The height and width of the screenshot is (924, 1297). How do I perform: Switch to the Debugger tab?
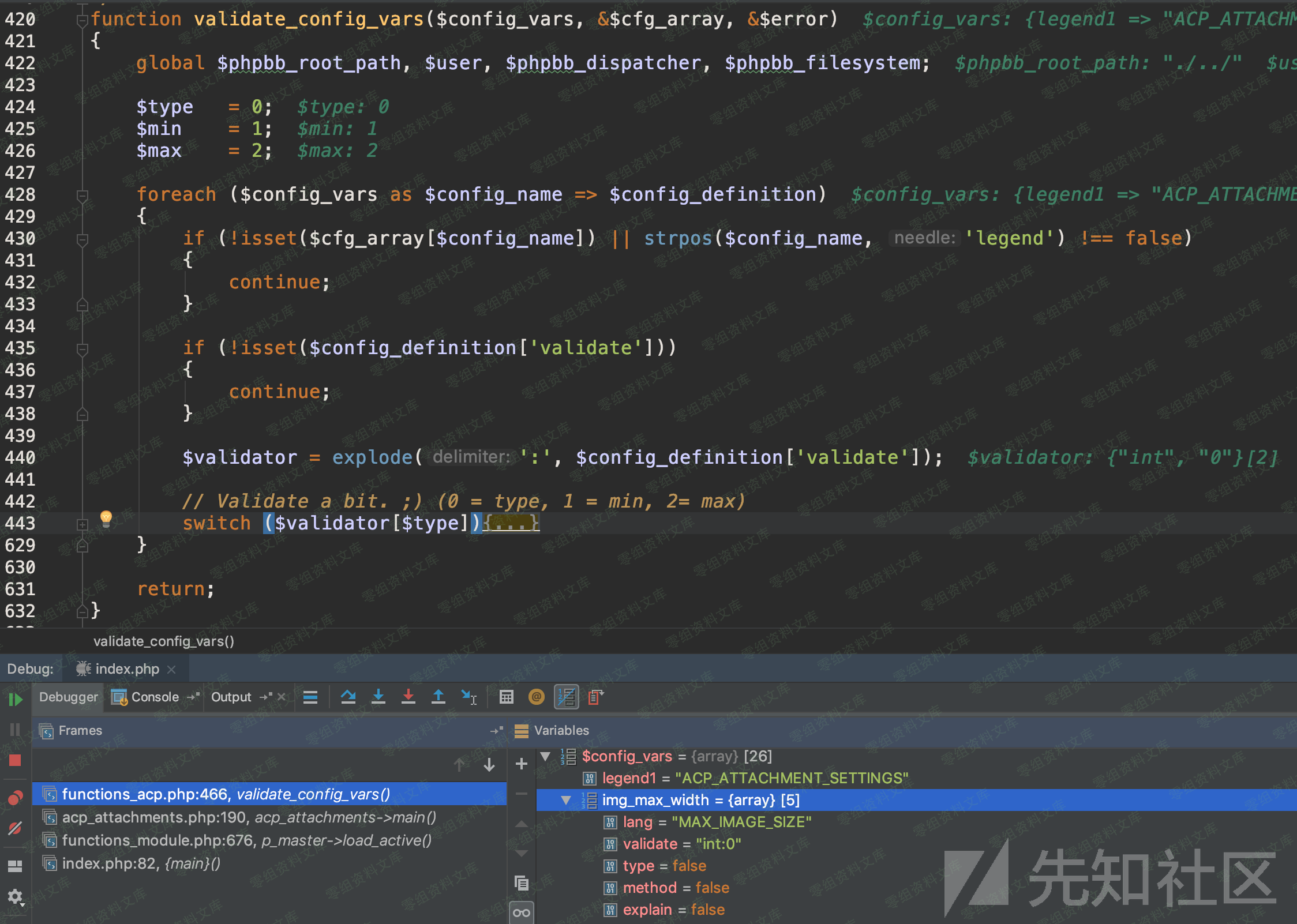(x=68, y=697)
